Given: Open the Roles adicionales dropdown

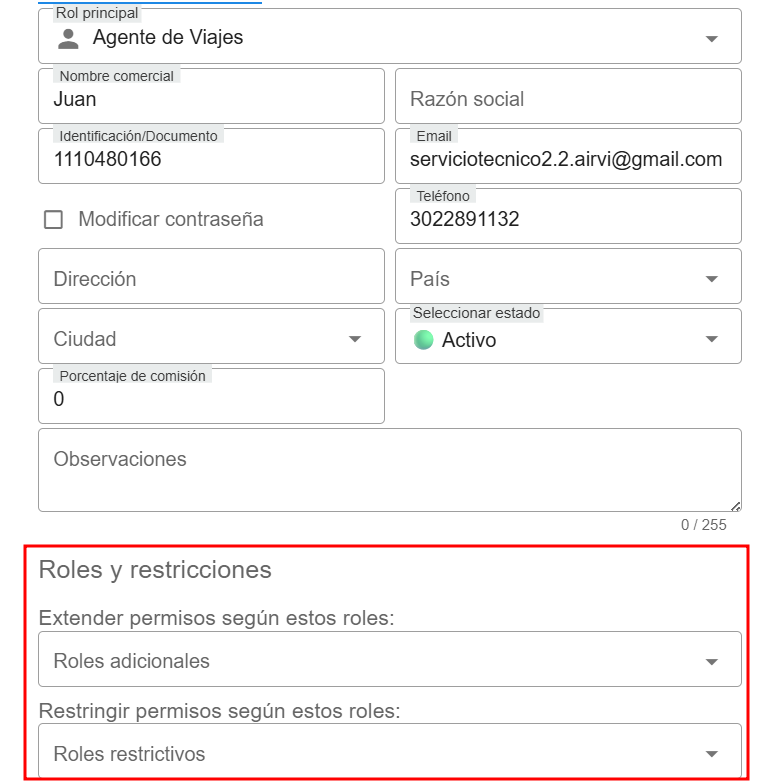Looking at the screenshot, I should point(389,661).
